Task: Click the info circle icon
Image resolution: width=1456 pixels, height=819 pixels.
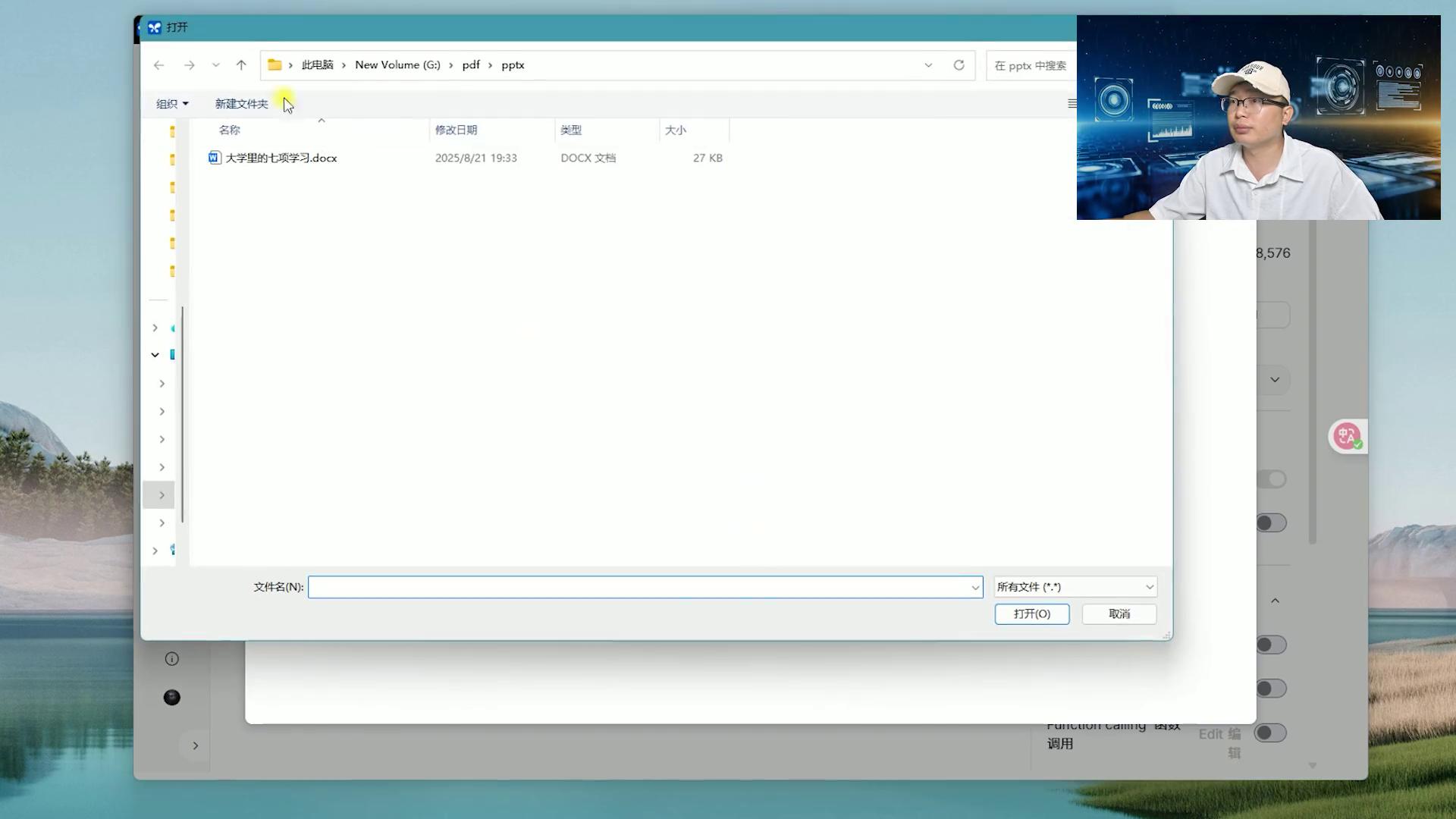Action: (x=172, y=659)
